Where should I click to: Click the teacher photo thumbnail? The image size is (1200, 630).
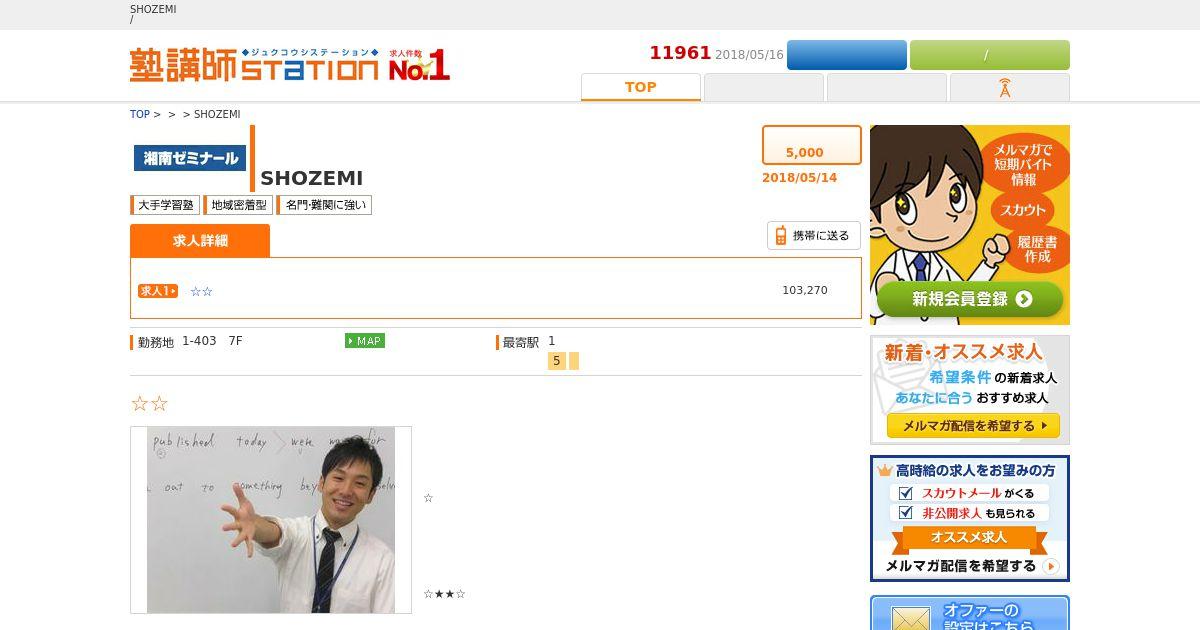coord(271,520)
